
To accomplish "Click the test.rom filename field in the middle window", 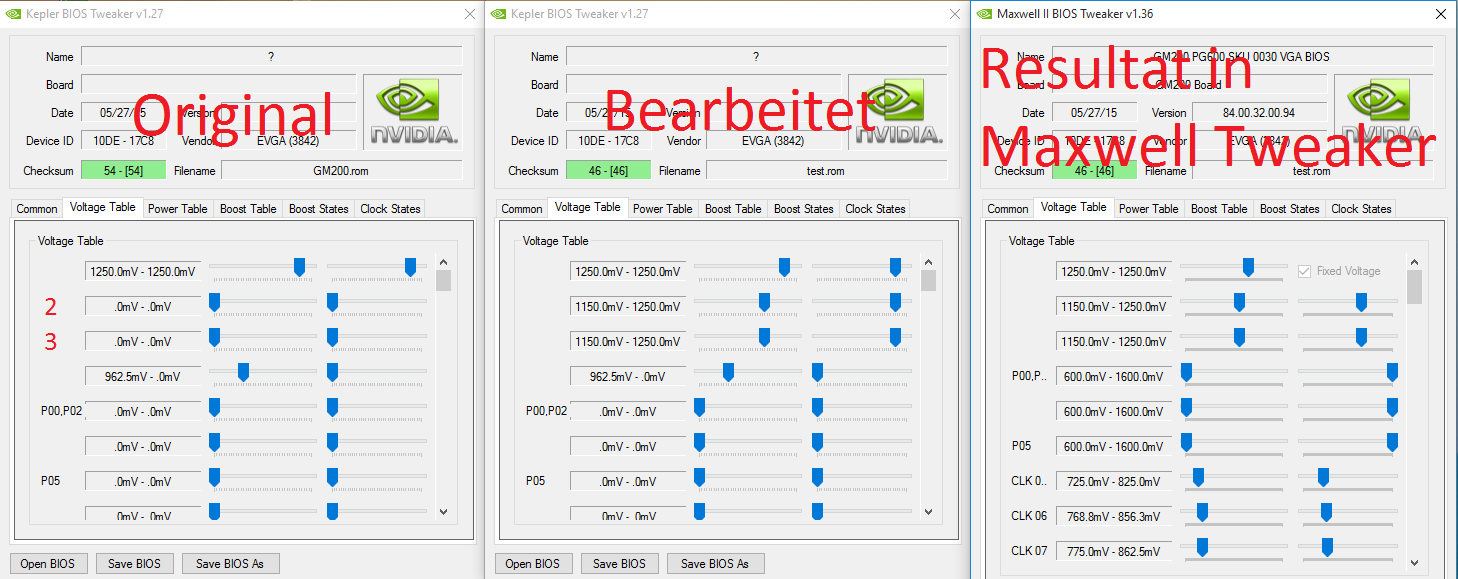I will tap(826, 170).
